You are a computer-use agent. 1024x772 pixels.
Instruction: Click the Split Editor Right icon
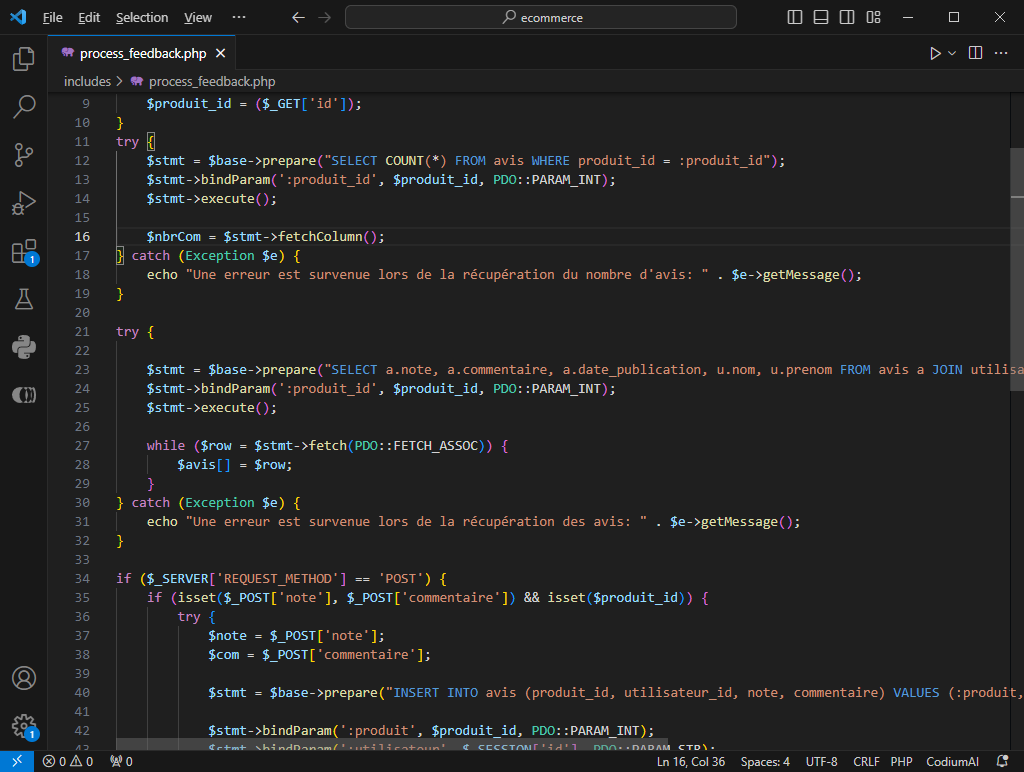(975, 53)
